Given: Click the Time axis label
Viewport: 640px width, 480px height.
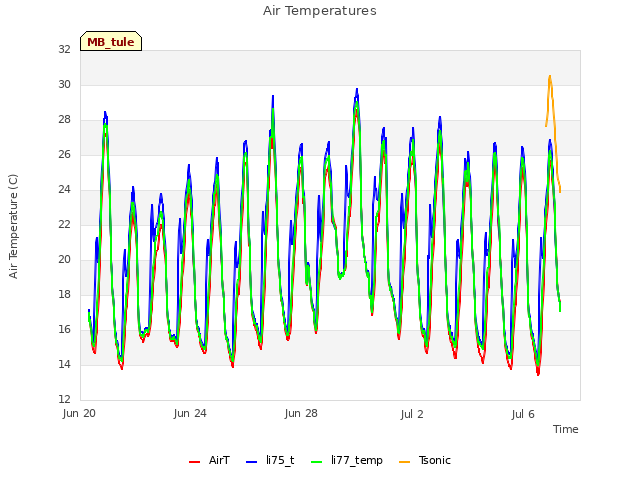Looking at the screenshot, I should 566,429.
